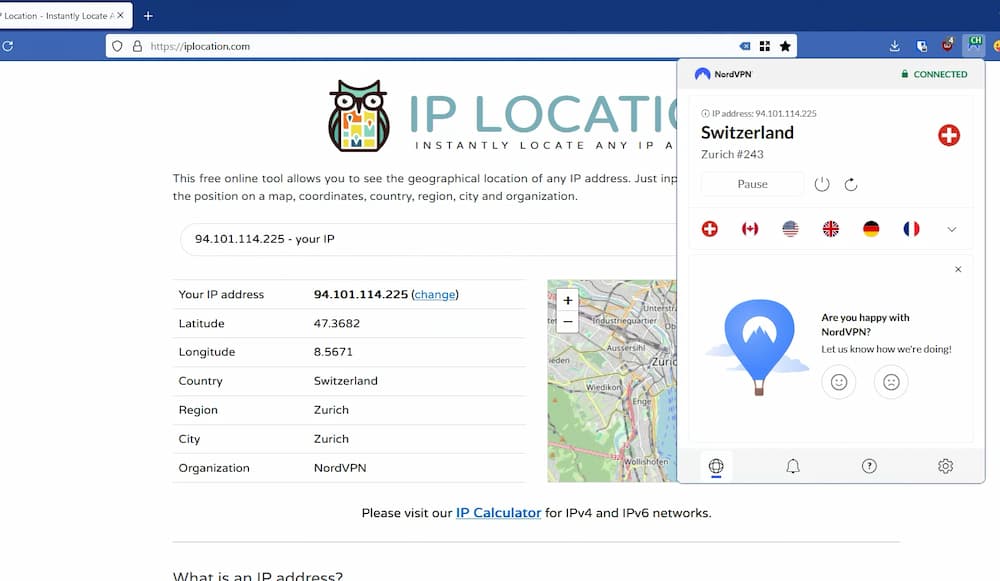Reload the page with the refresh icon
Screen dimensions: 1000x581
tap(8, 46)
